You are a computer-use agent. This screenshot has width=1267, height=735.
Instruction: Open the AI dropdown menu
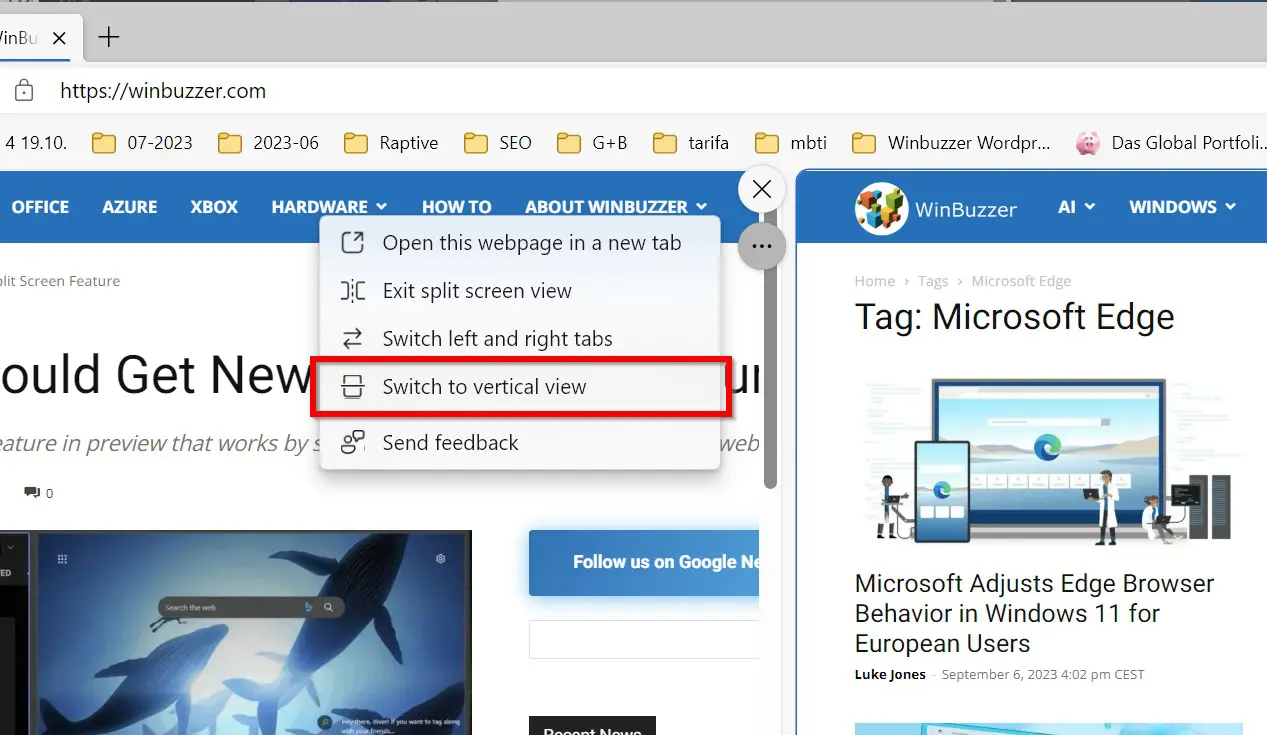1076,207
